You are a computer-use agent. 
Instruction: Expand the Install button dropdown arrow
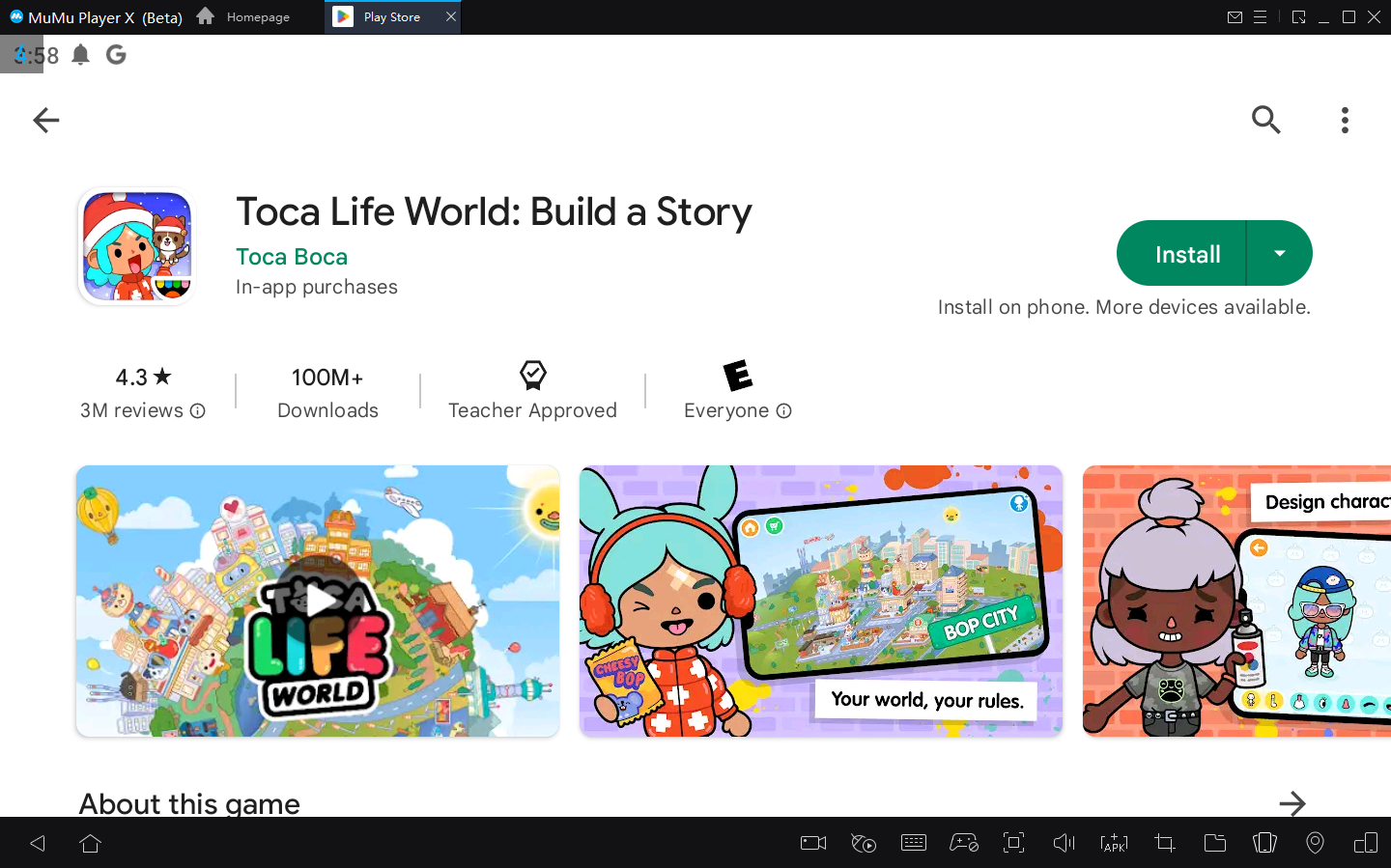(1280, 254)
